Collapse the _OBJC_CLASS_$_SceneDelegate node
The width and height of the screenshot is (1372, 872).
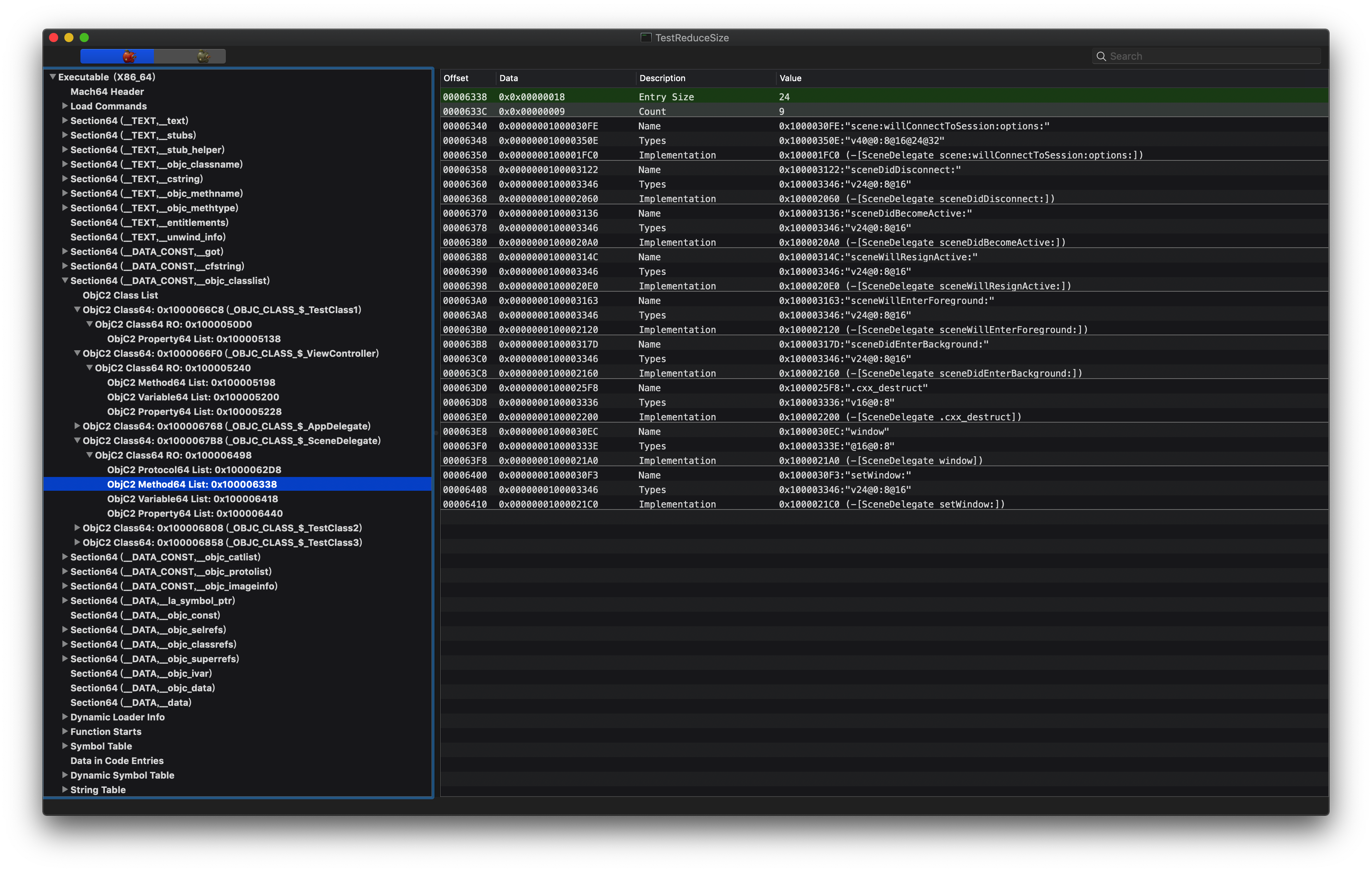(77, 440)
